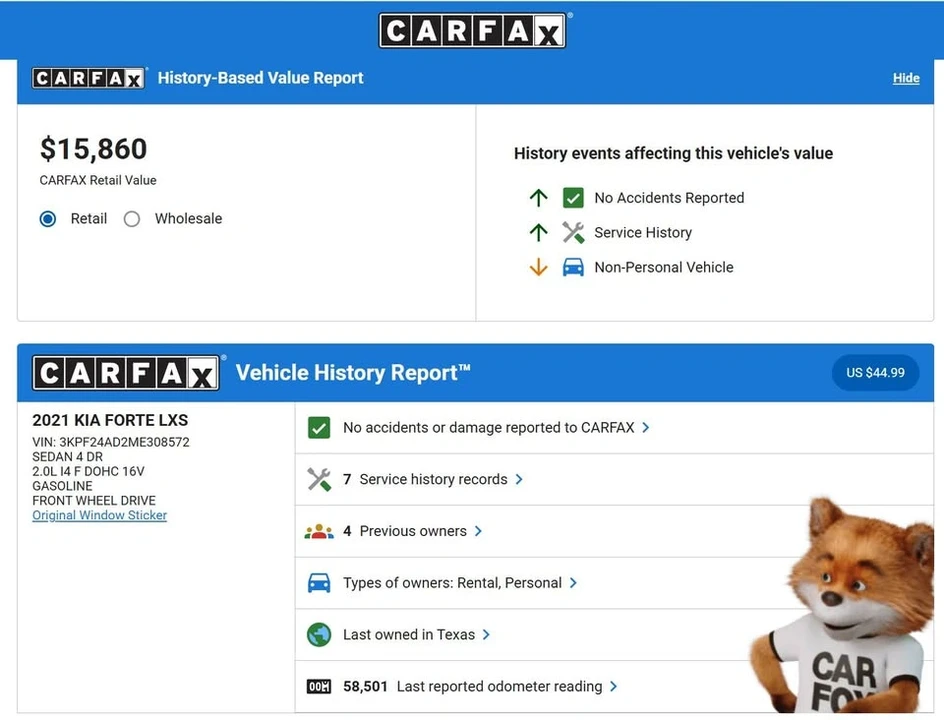Viewport: 944px width, 720px height.
Task: Click 2021 KIA FORTE LXS heading
Action: (x=110, y=420)
